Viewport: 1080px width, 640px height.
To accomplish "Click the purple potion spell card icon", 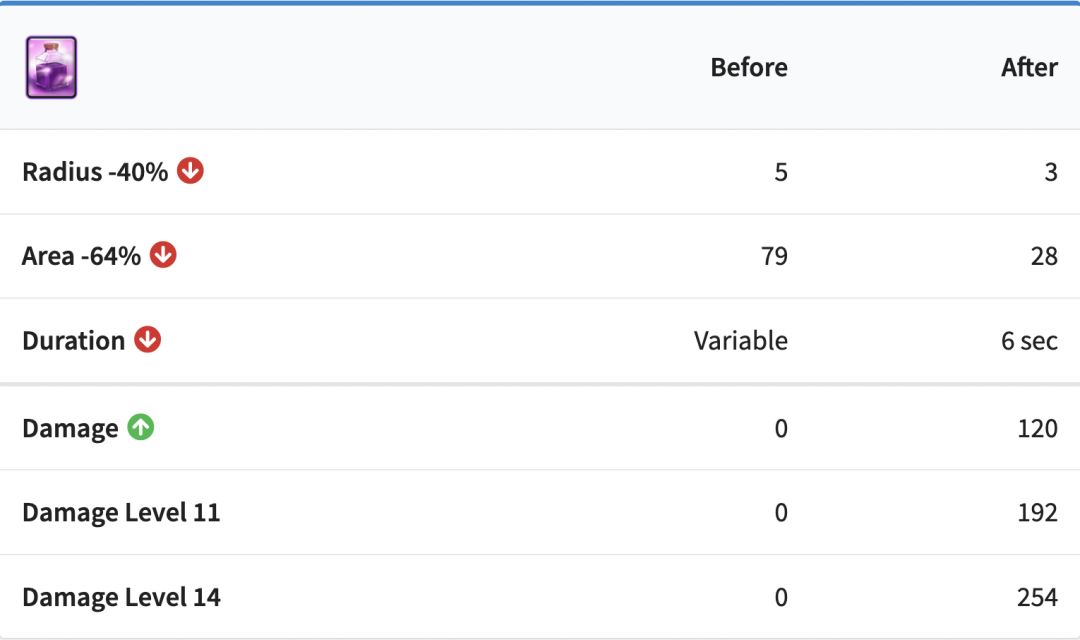I will tap(51, 67).
